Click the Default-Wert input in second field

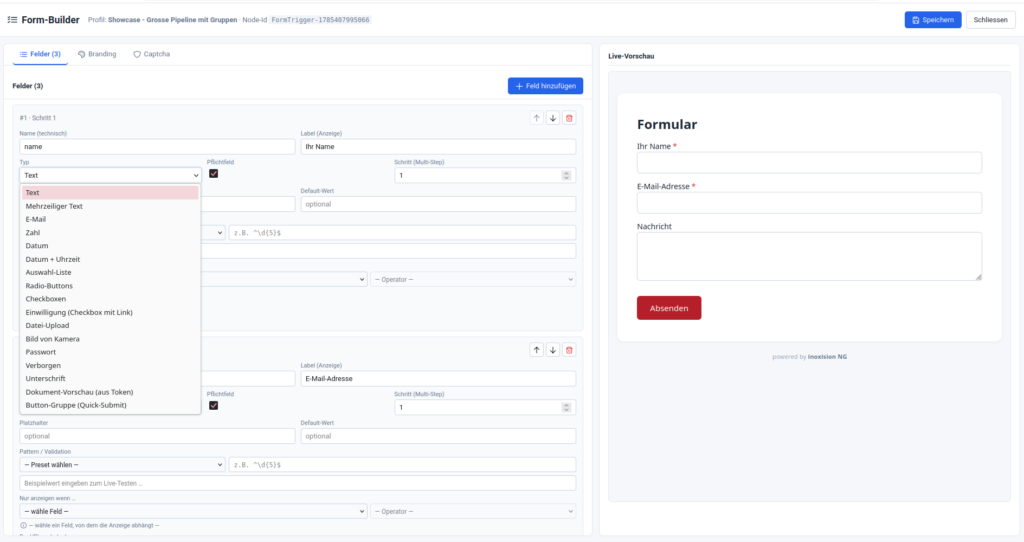(x=438, y=436)
